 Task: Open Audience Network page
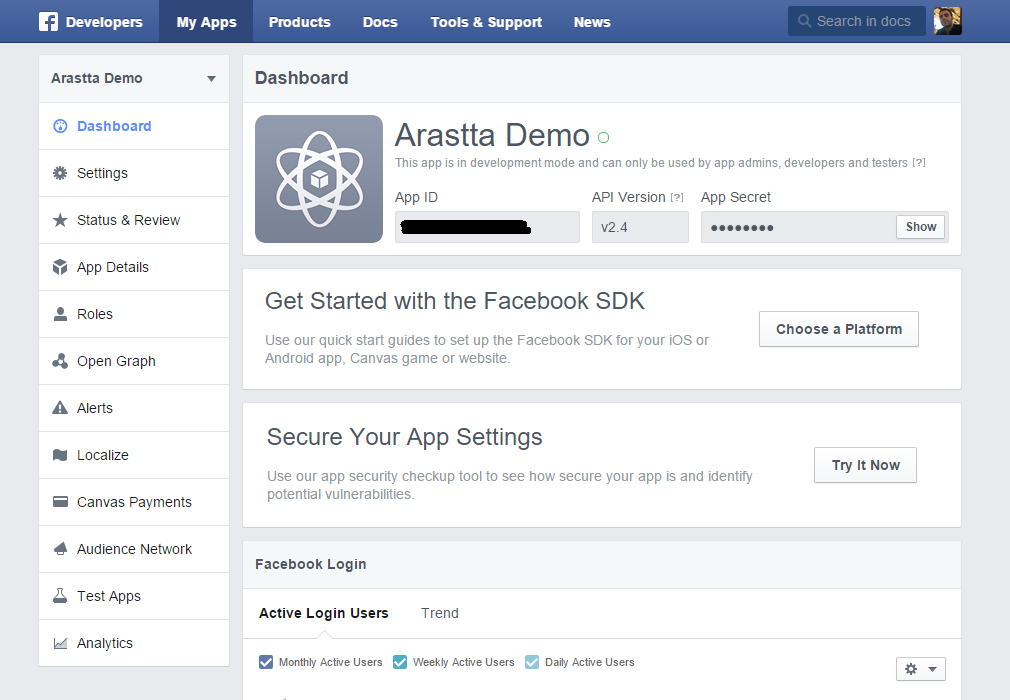(134, 549)
